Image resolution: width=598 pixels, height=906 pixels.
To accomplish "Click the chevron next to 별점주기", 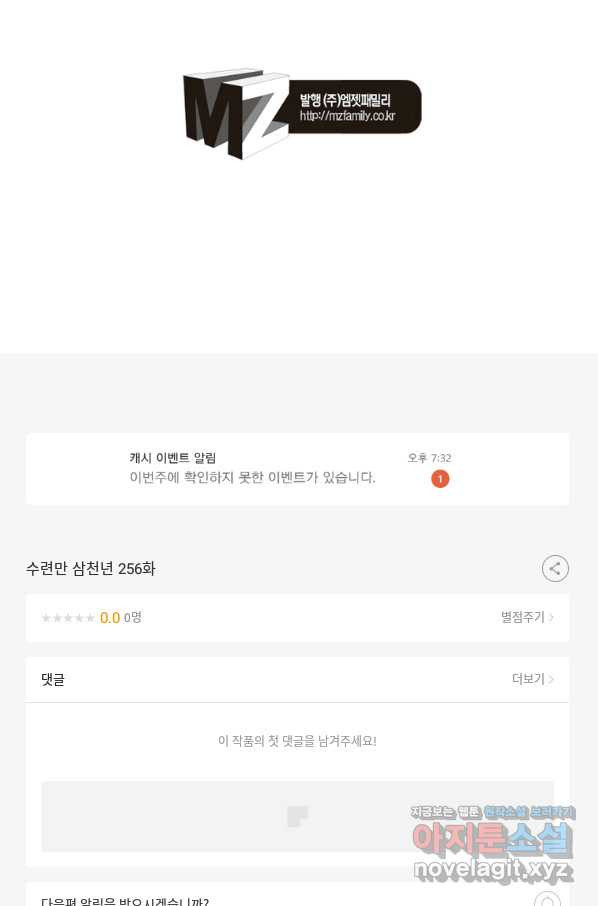I will tap(551, 618).
